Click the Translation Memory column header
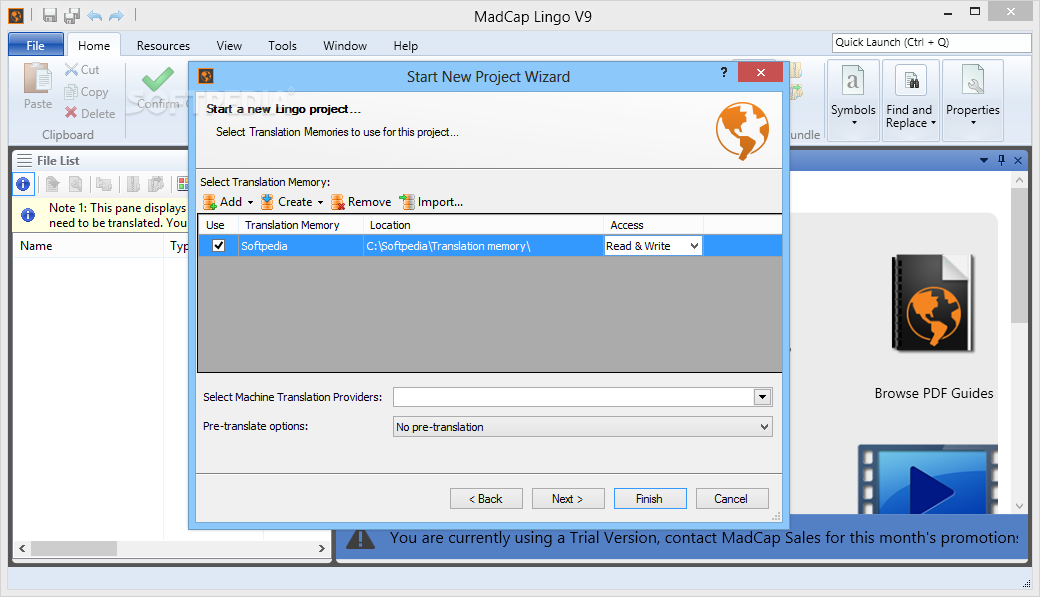 (300, 225)
